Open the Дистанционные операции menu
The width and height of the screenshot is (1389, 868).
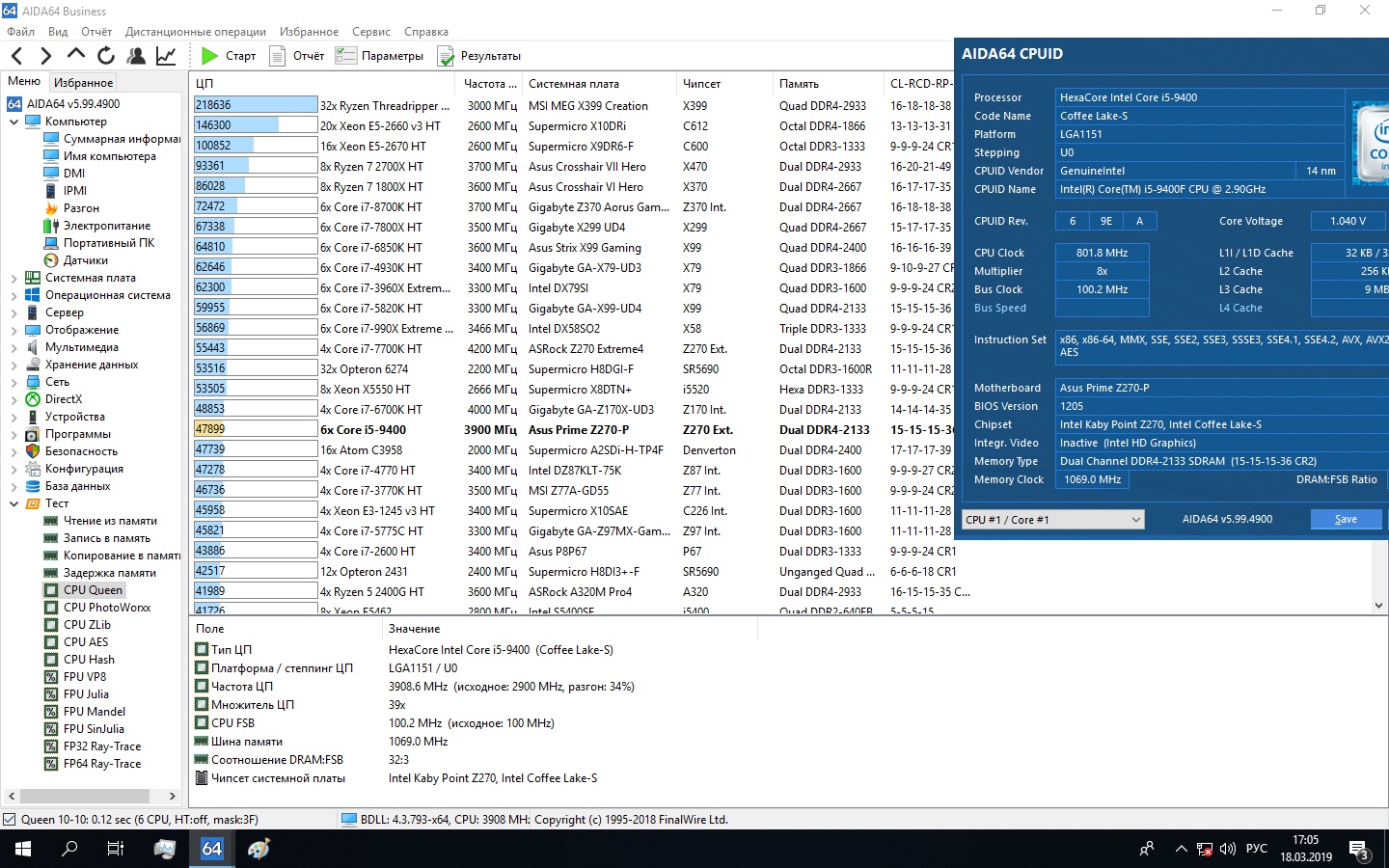(196, 32)
